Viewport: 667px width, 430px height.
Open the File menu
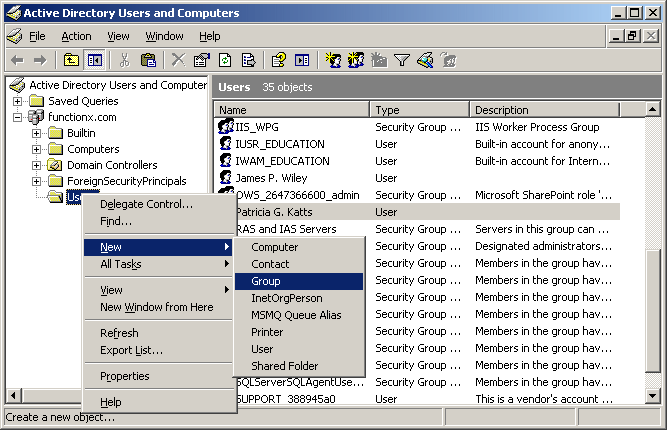pyautogui.click(x=37, y=37)
